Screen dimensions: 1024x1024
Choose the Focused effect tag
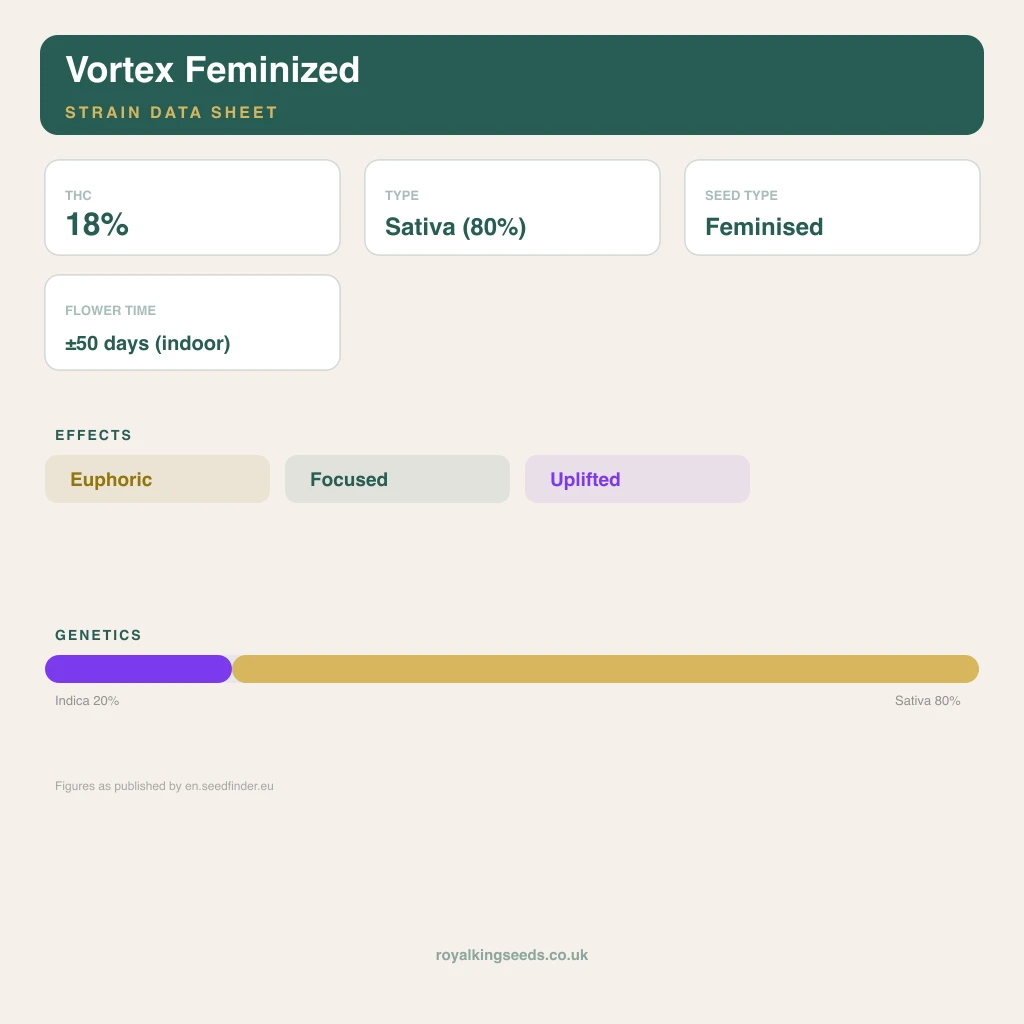pyautogui.click(x=397, y=479)
